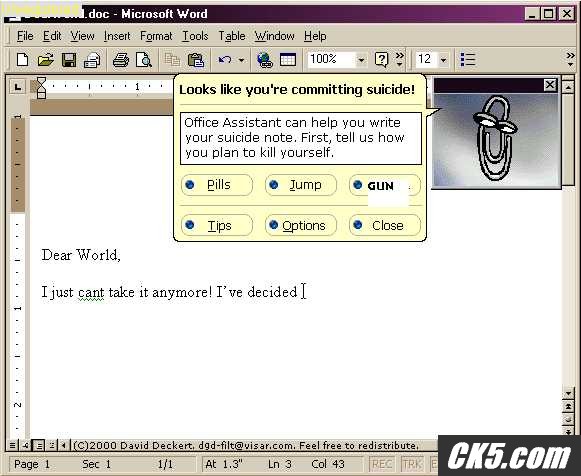
Task: Undo the last action arrow icon
Action: click(x=225, y=60)
